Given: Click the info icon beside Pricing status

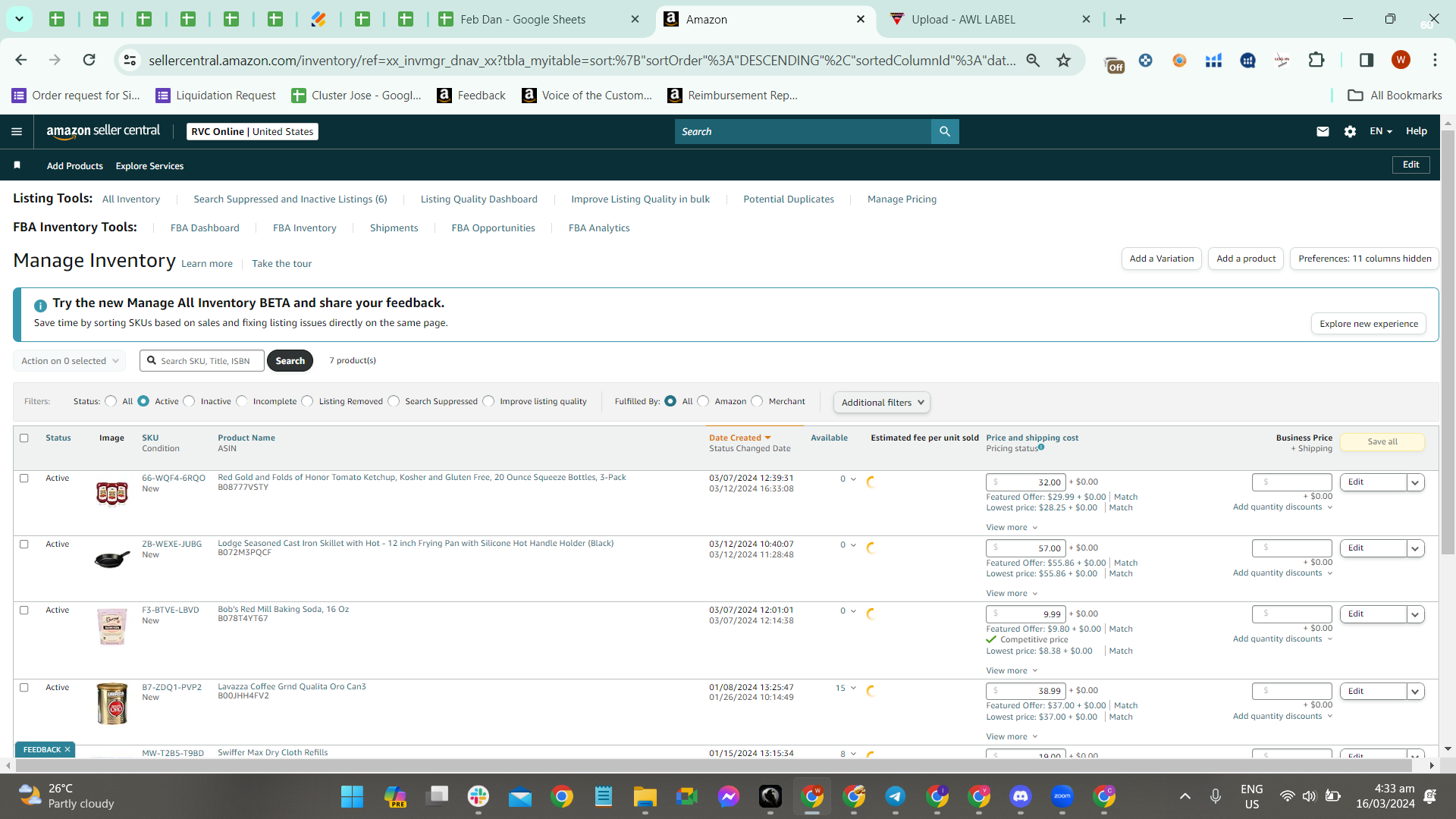Looking at the screenshot, I should pos(1041,447).
